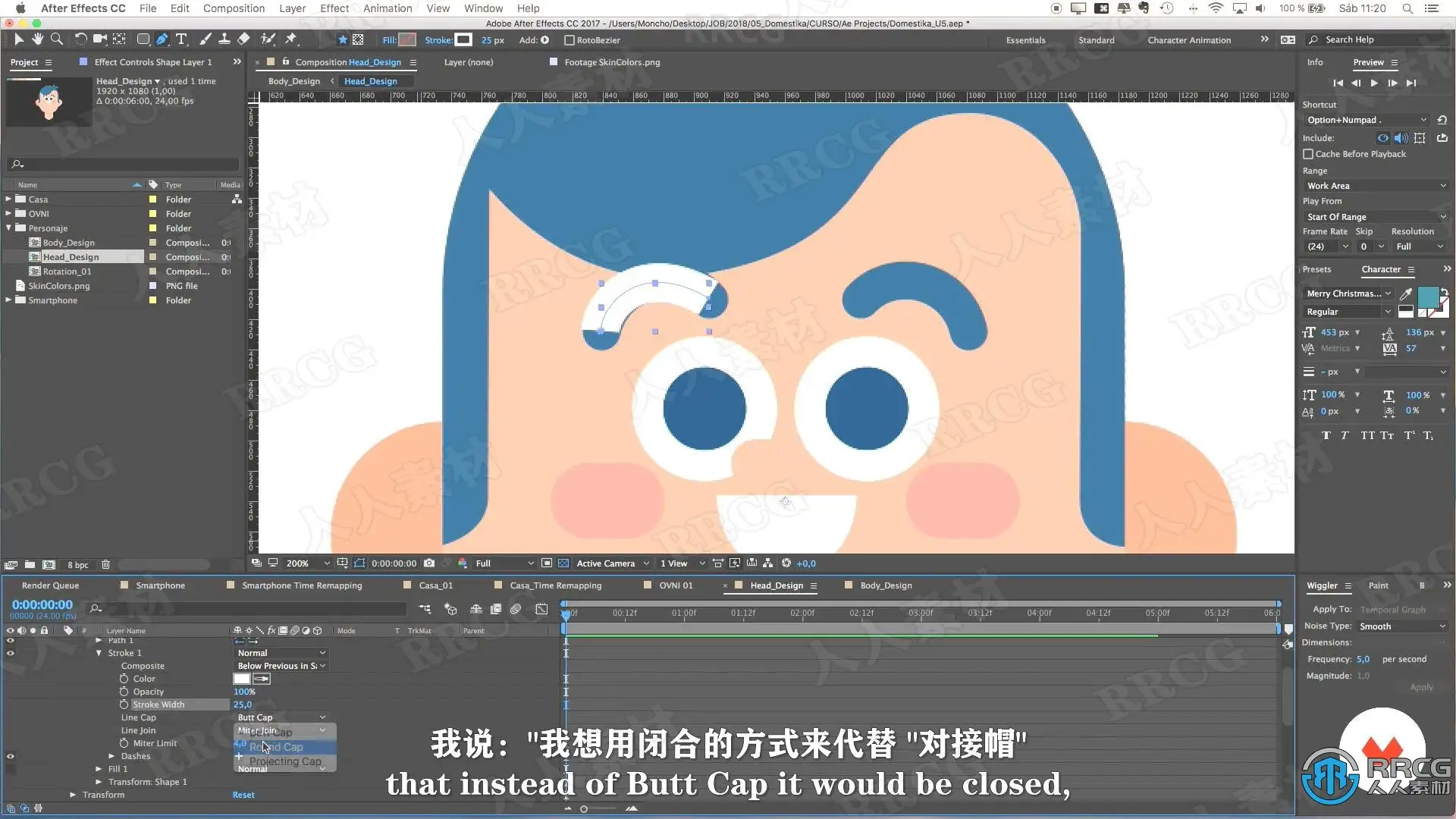Select the Type tool
Viewport: 1456px width, 819px height.
181,39
